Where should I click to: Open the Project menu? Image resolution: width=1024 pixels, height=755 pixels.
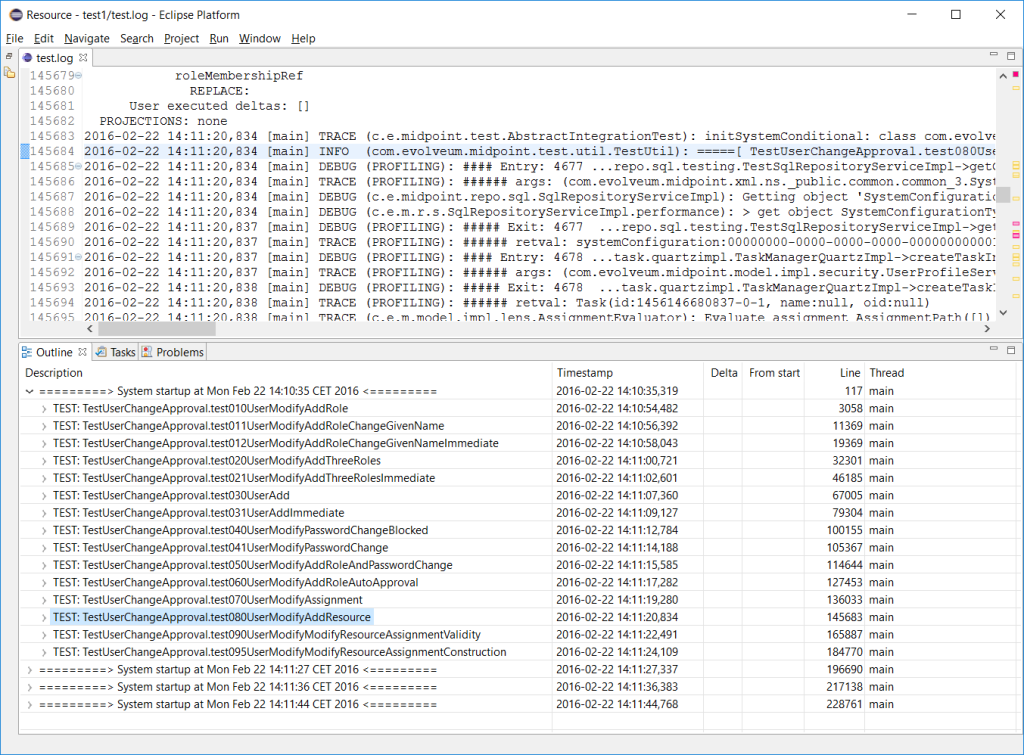(x=183, y=38)
